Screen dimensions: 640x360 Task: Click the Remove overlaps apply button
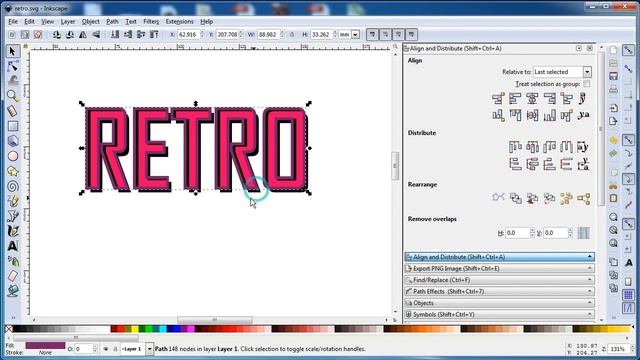pos(584,233)
